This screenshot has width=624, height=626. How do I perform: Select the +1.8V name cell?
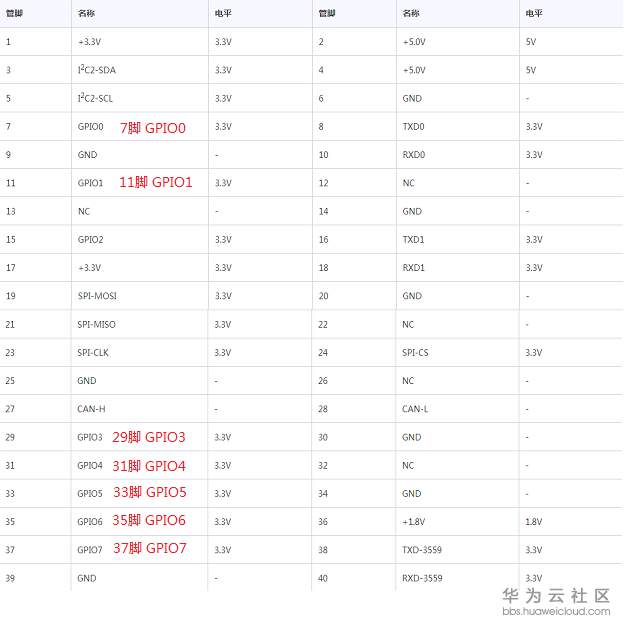tap(414, 521)
